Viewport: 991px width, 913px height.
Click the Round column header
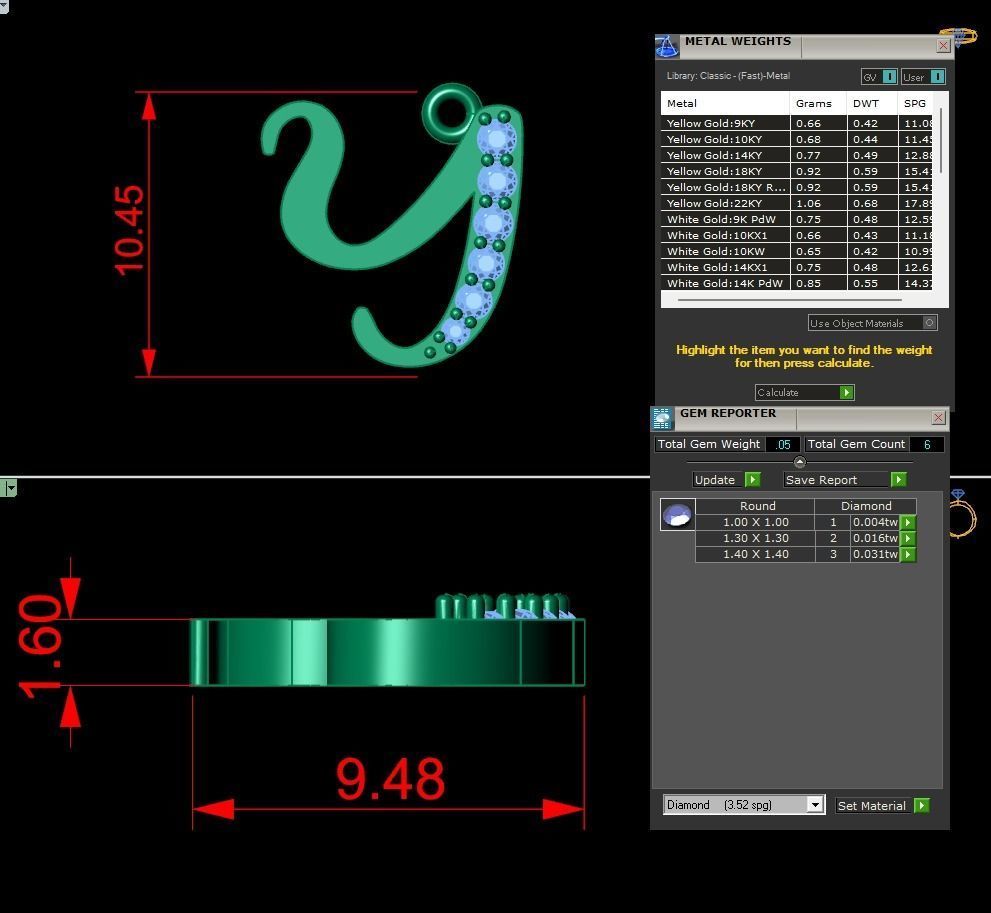757,505
